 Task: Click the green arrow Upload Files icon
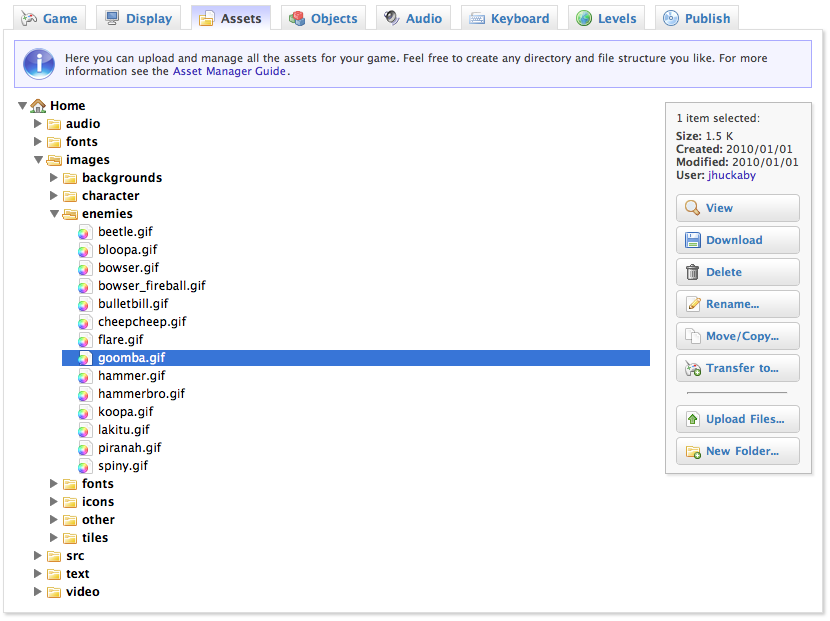coord(692,419)
